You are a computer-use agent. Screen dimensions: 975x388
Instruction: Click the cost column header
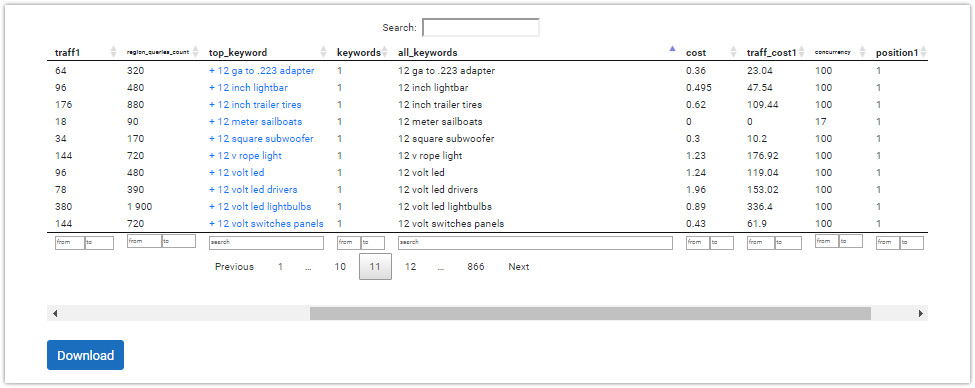coord(696,53)
